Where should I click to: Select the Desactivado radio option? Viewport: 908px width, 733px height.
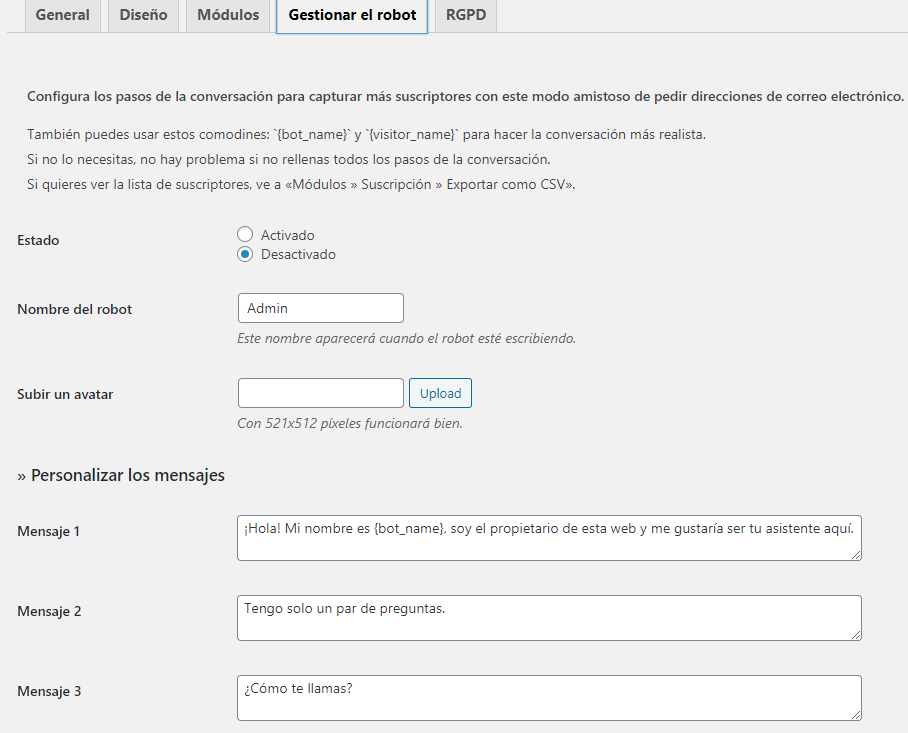point(245,254)
